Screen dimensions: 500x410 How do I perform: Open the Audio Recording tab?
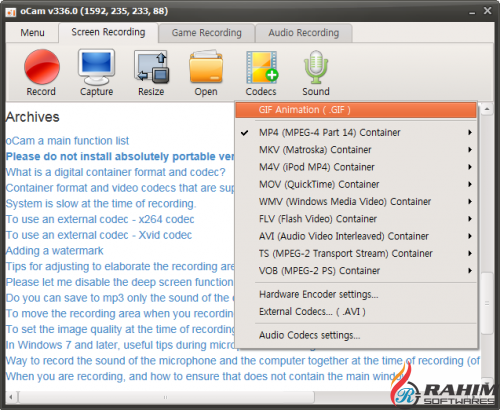point(304,33)
